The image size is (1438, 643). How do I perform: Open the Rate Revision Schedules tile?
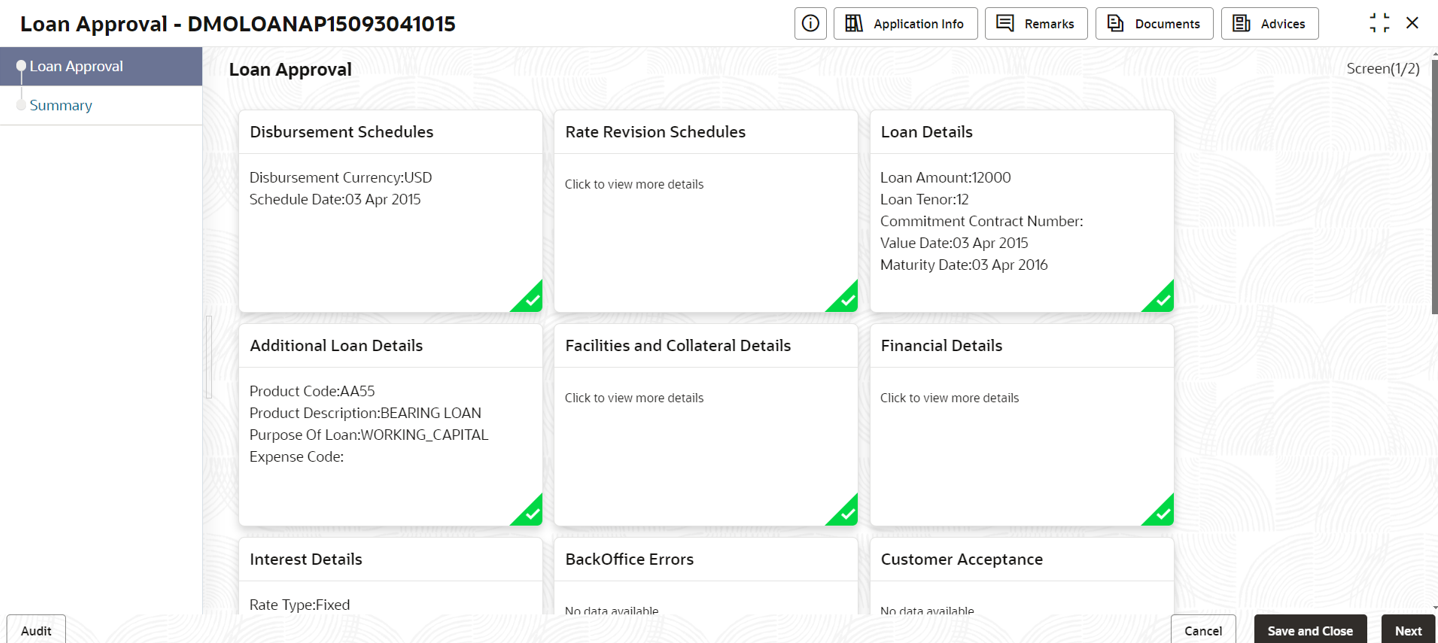tap(706, 211)
